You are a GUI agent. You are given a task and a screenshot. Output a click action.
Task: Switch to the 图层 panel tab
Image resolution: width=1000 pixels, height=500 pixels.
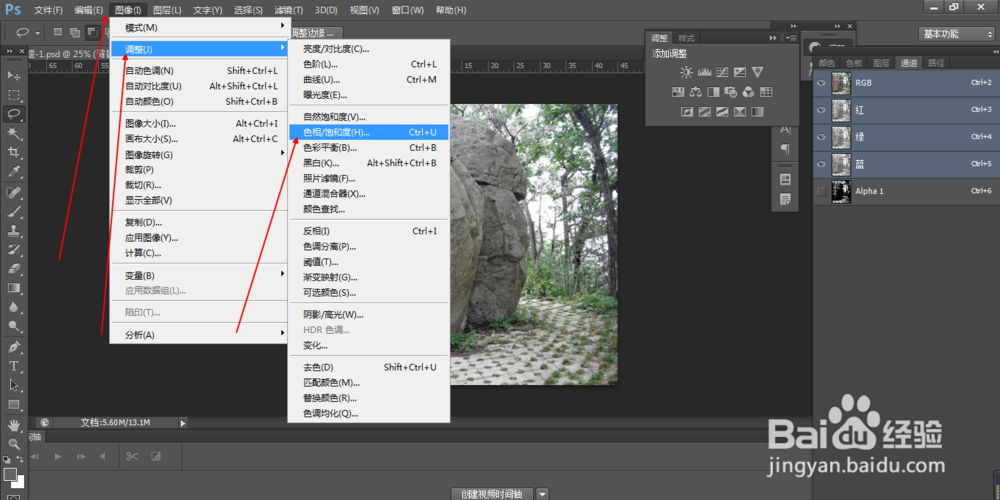[881, 62]
